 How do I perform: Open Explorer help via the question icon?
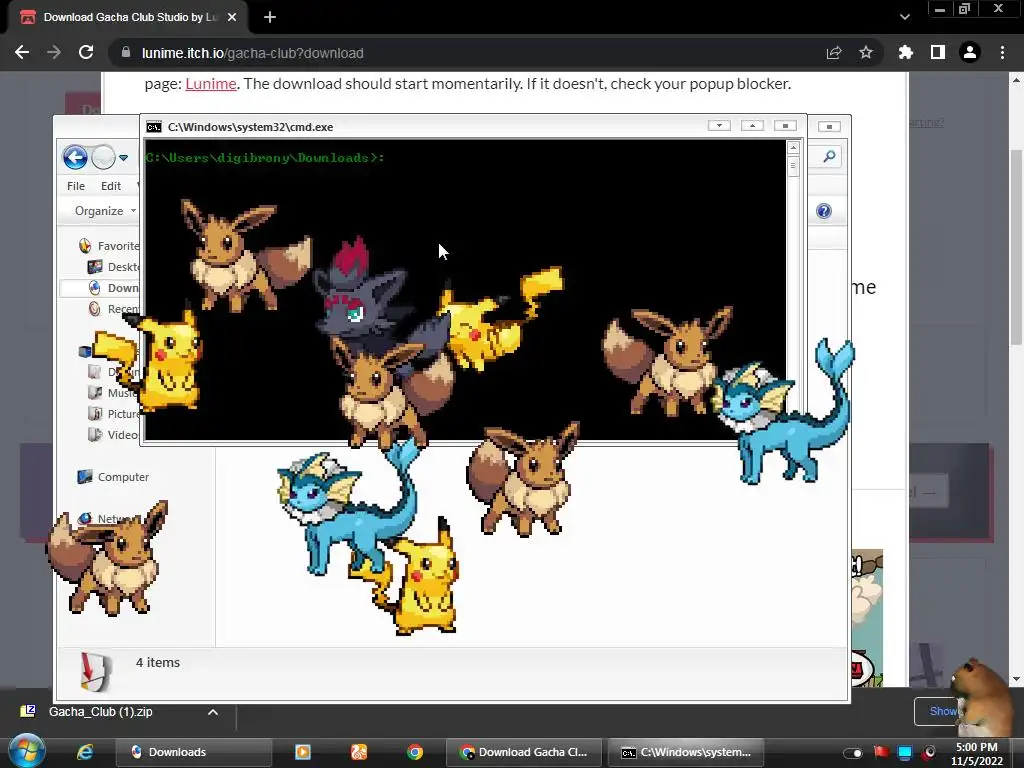pos(824,211)
